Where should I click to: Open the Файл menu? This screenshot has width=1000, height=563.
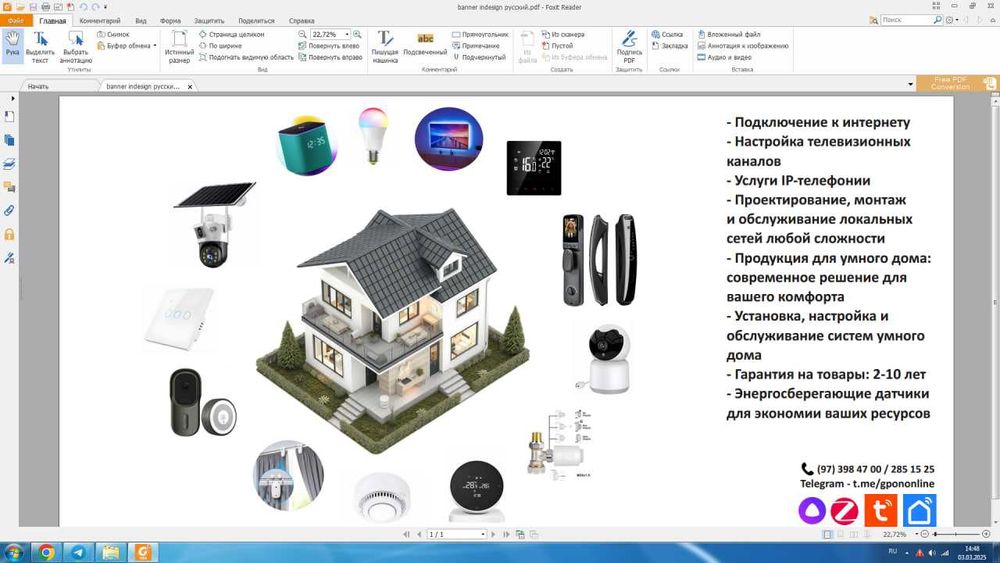pyautogui.click(x=16, y=20)
